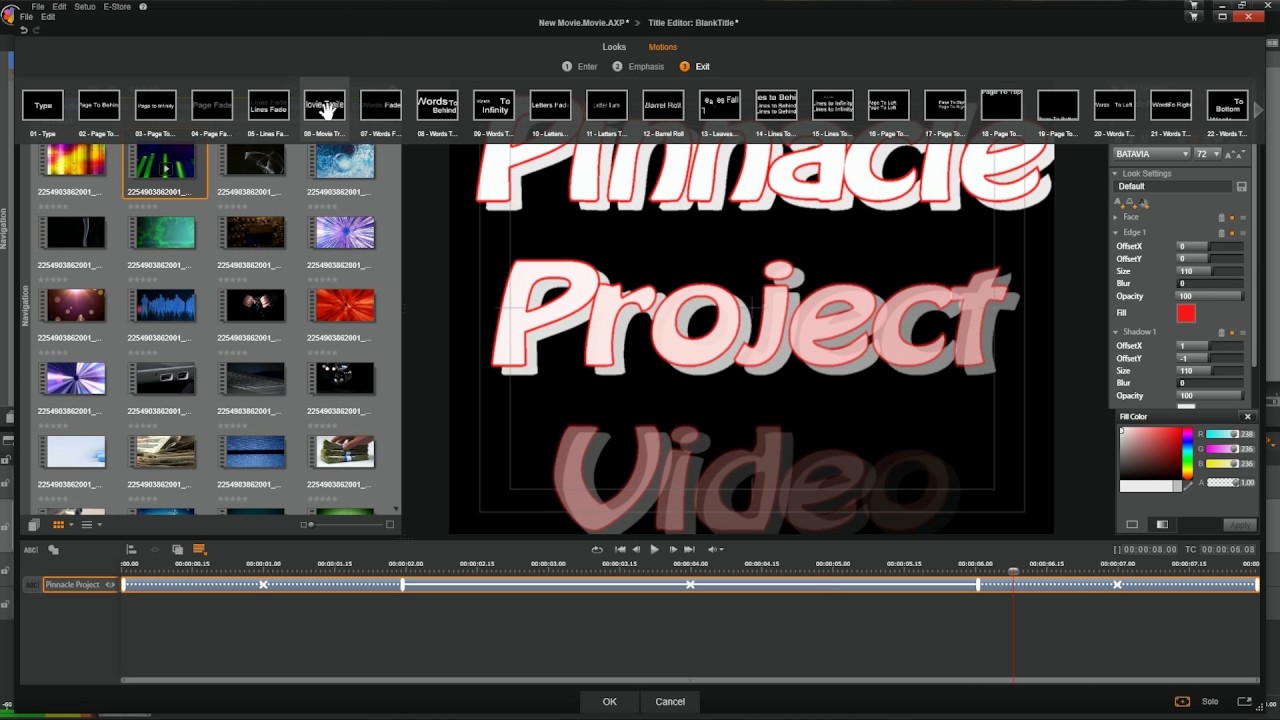Toggle loop playback icon

coord(597,549)
